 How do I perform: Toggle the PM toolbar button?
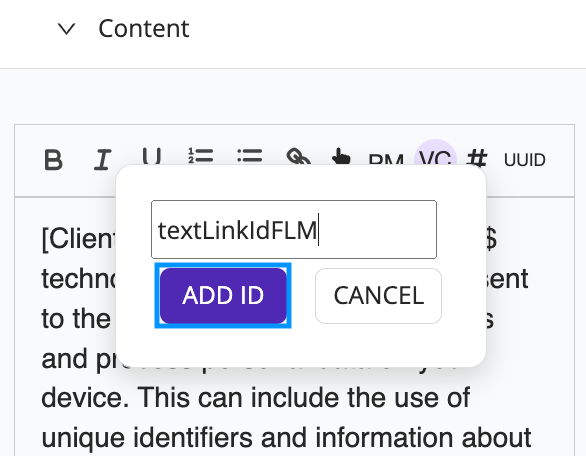(x=386, y=160)
